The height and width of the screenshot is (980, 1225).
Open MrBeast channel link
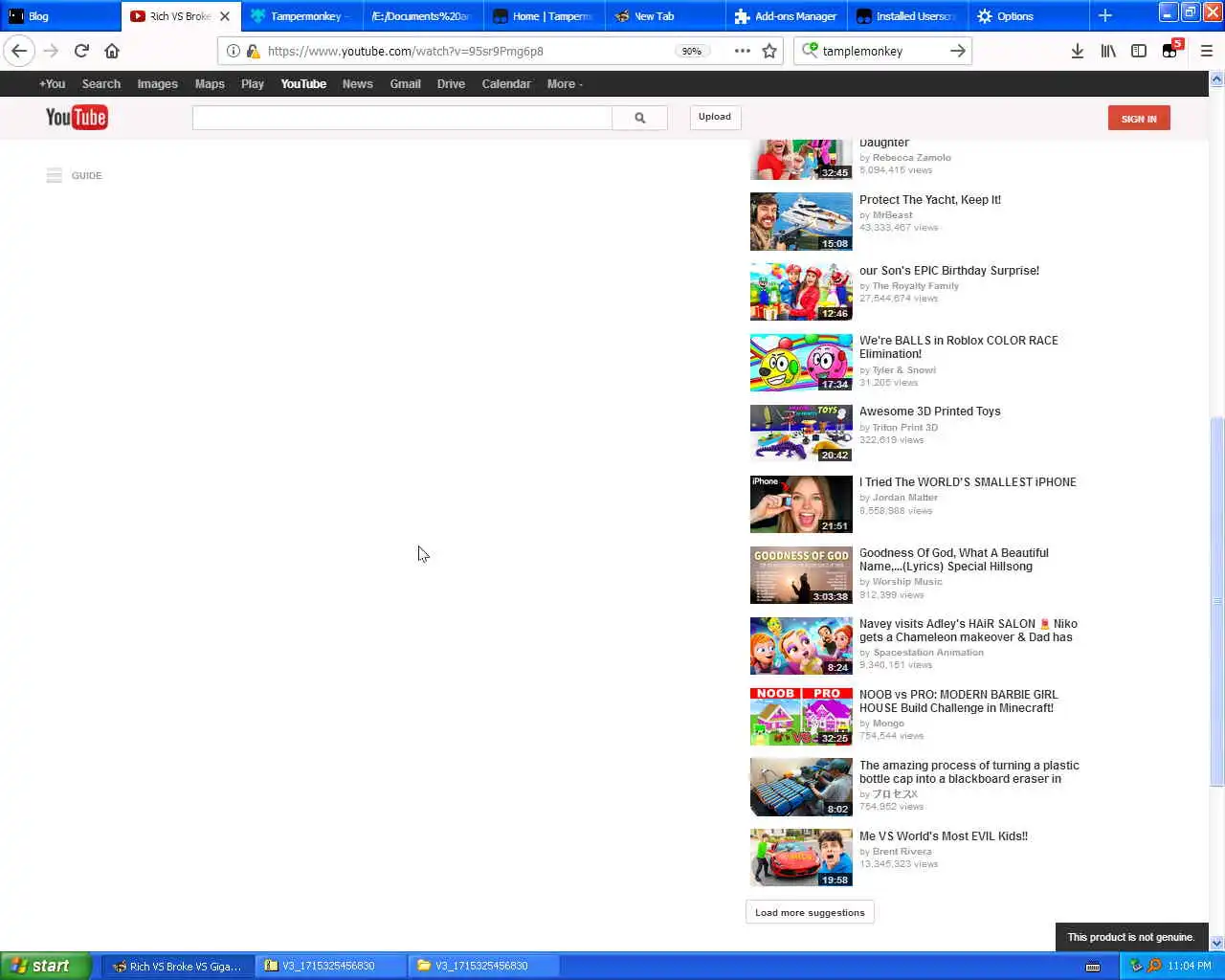pyautogui.click(x=892, y=215)
